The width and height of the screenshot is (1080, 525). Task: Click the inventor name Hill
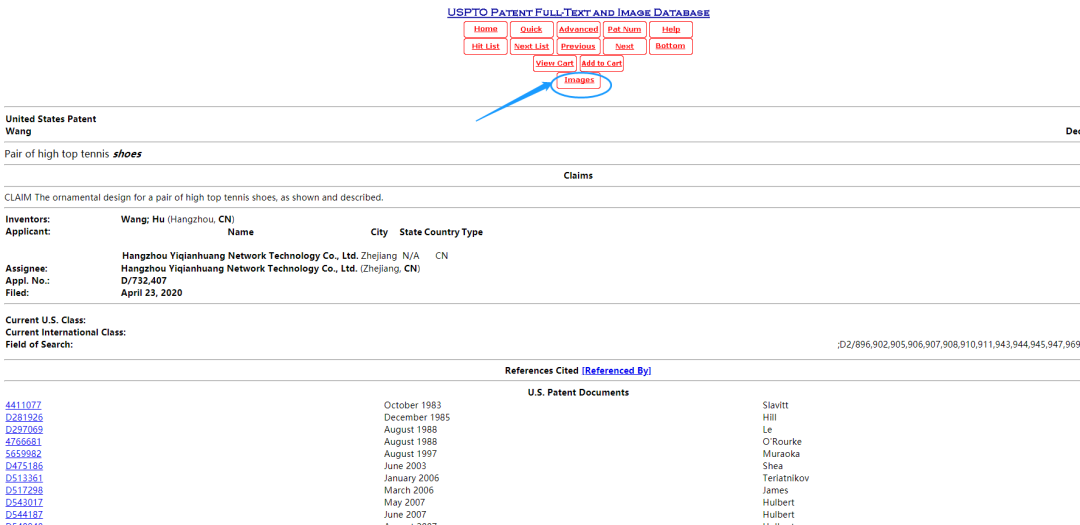coord(769,418)
